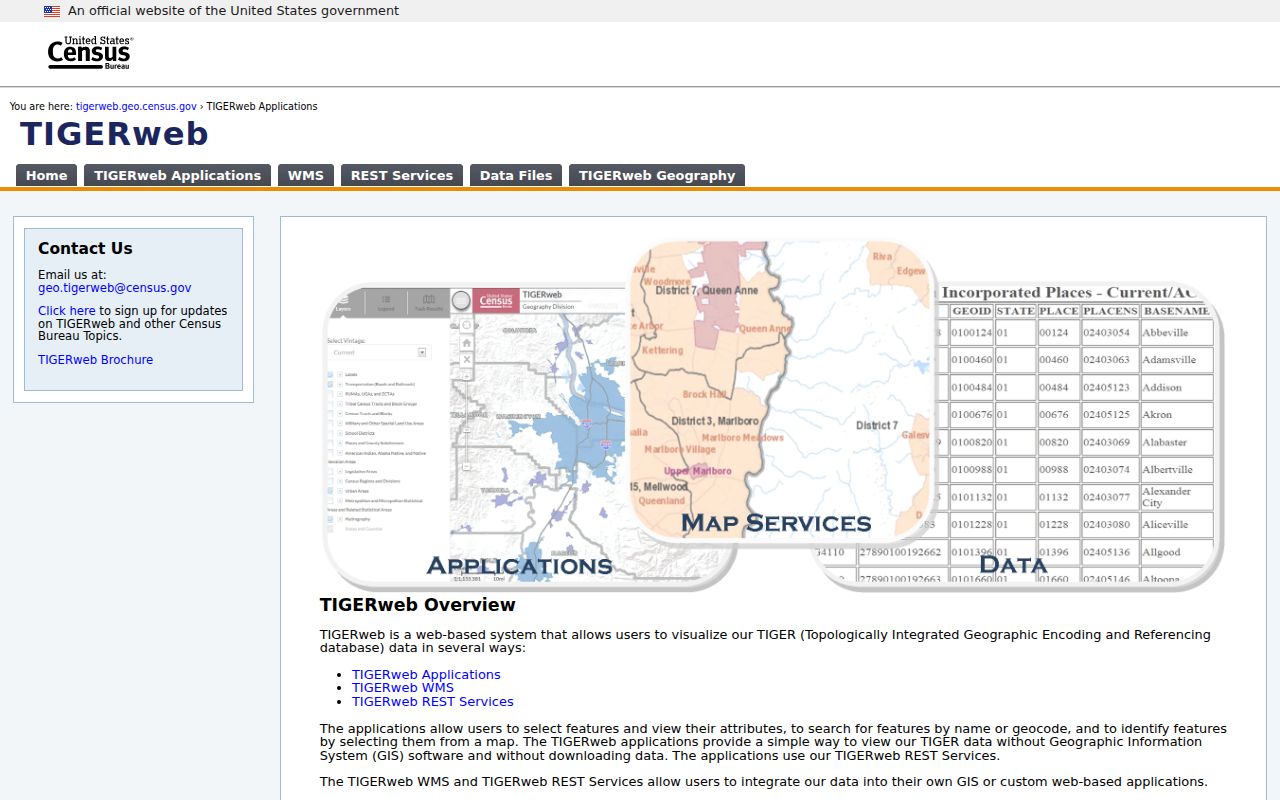Follow the TIGERweb WMS list link
This screenshot has width=1280, height=800.
pos(403,688)
